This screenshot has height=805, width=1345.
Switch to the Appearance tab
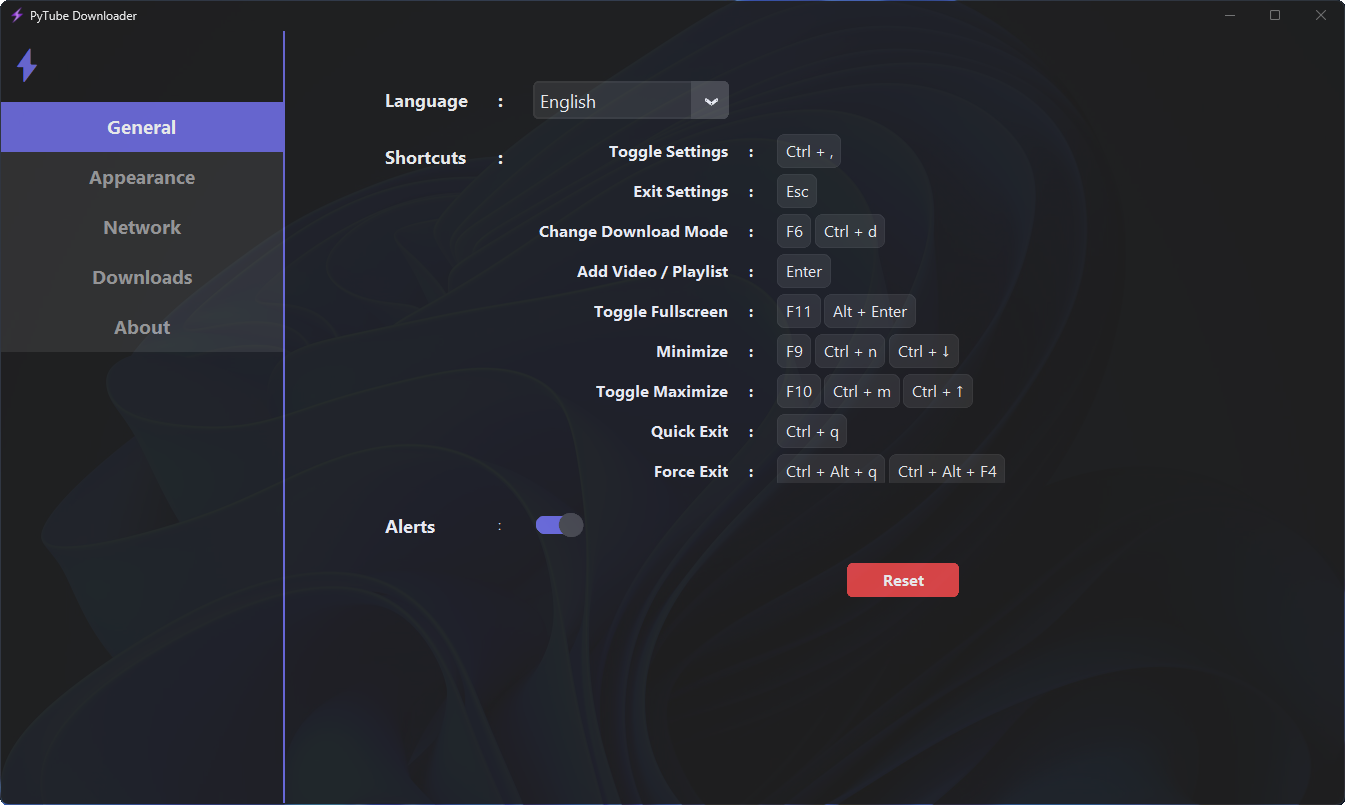click(142, 177)
